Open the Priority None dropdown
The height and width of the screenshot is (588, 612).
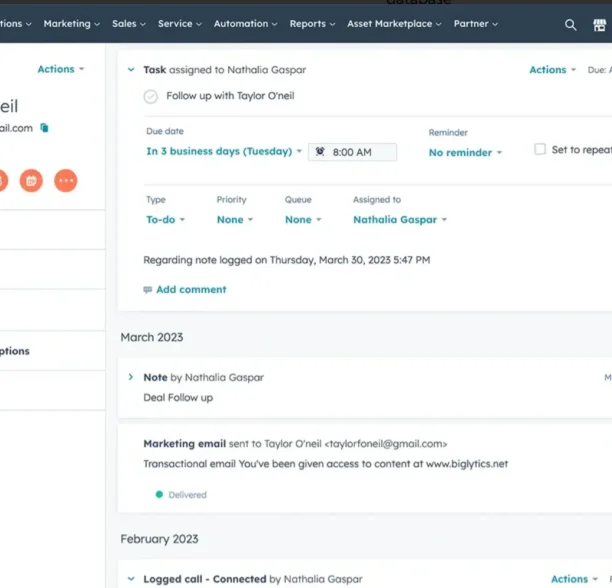click(x=235, y=220)
